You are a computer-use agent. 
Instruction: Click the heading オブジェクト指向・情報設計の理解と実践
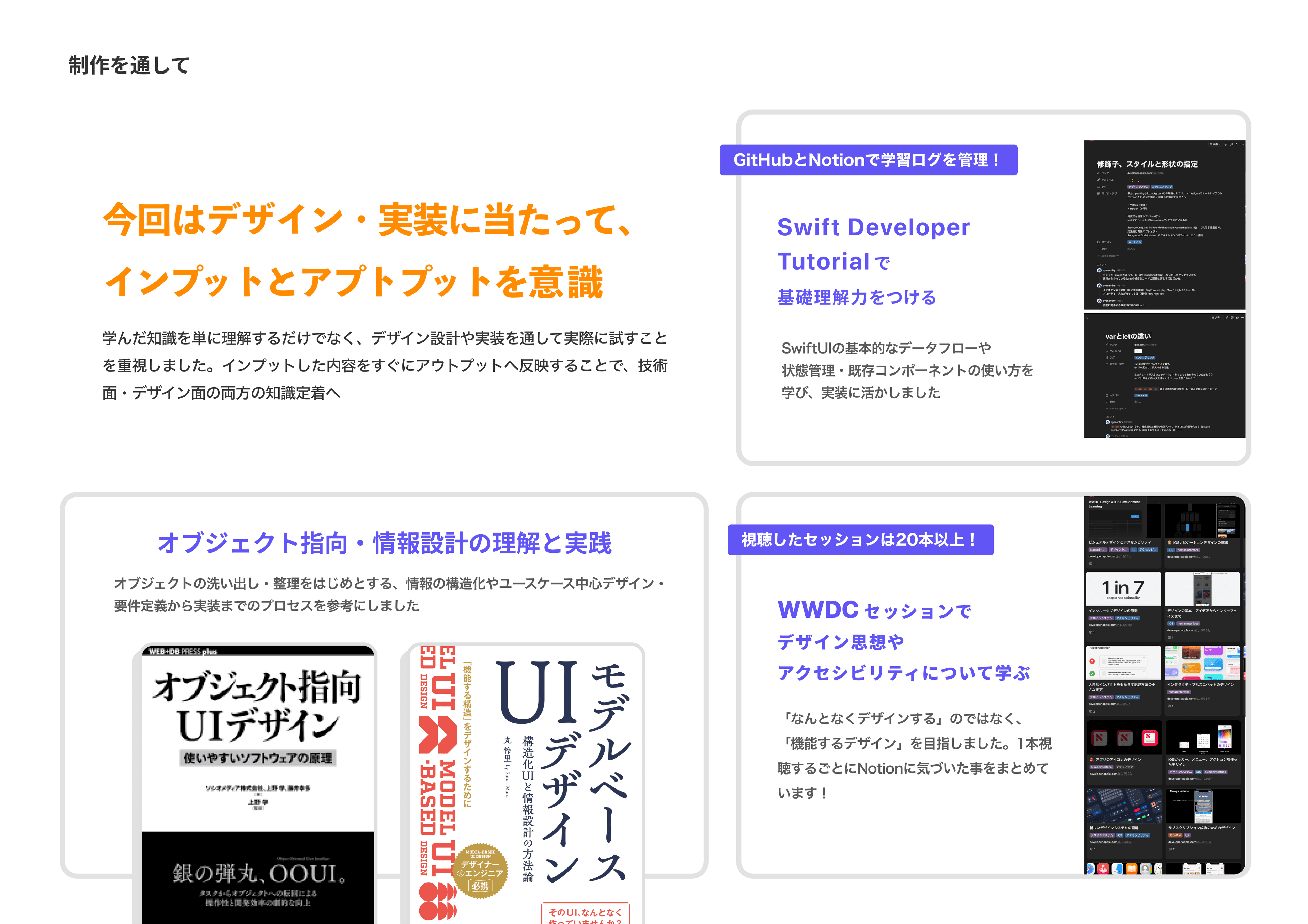tap(385, 543)
